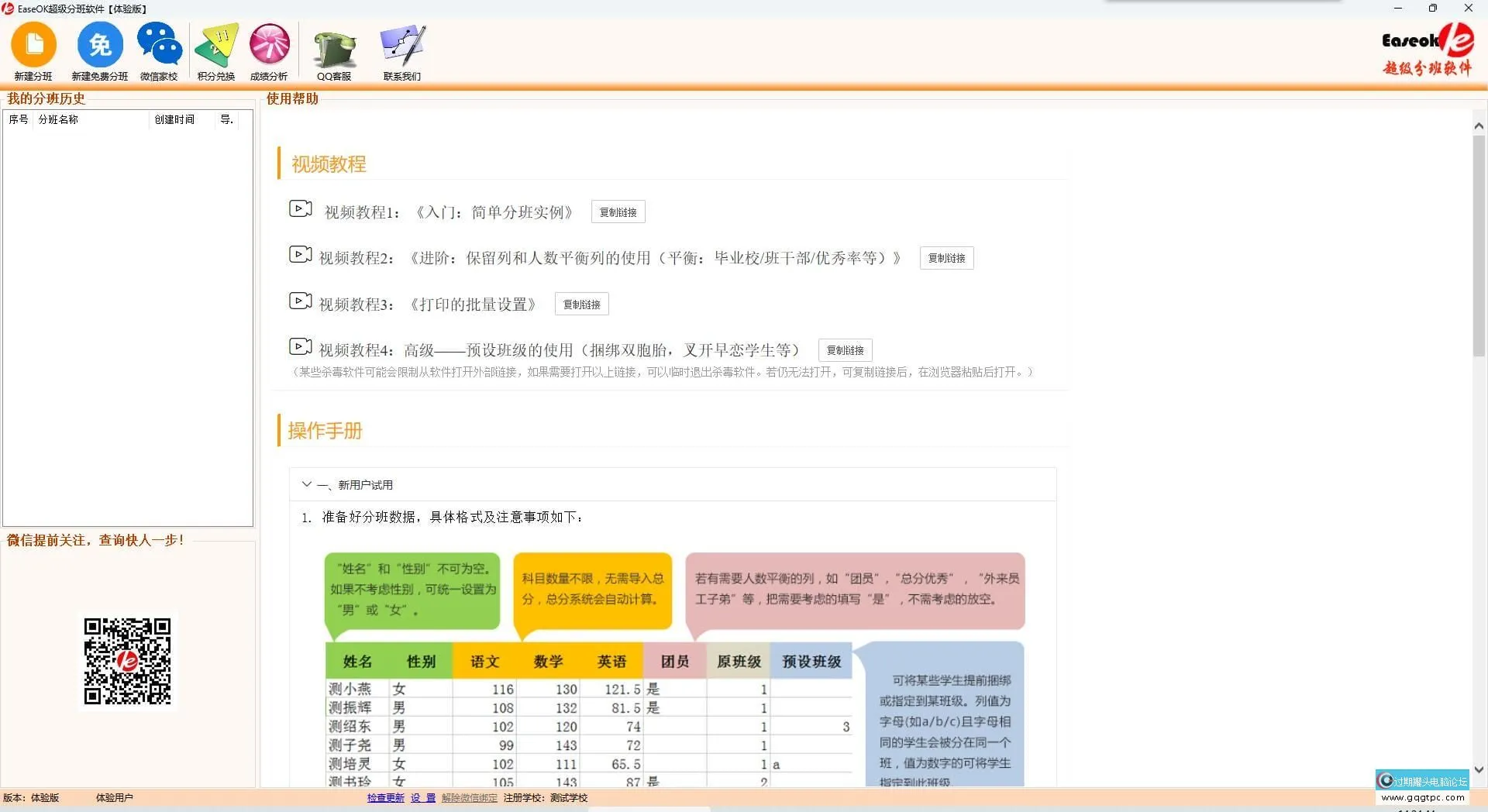Image resolution: width=1488 pixels, height=812 pixels.
Task: Click the WeChat QR code image
Action: pos(128,661)
